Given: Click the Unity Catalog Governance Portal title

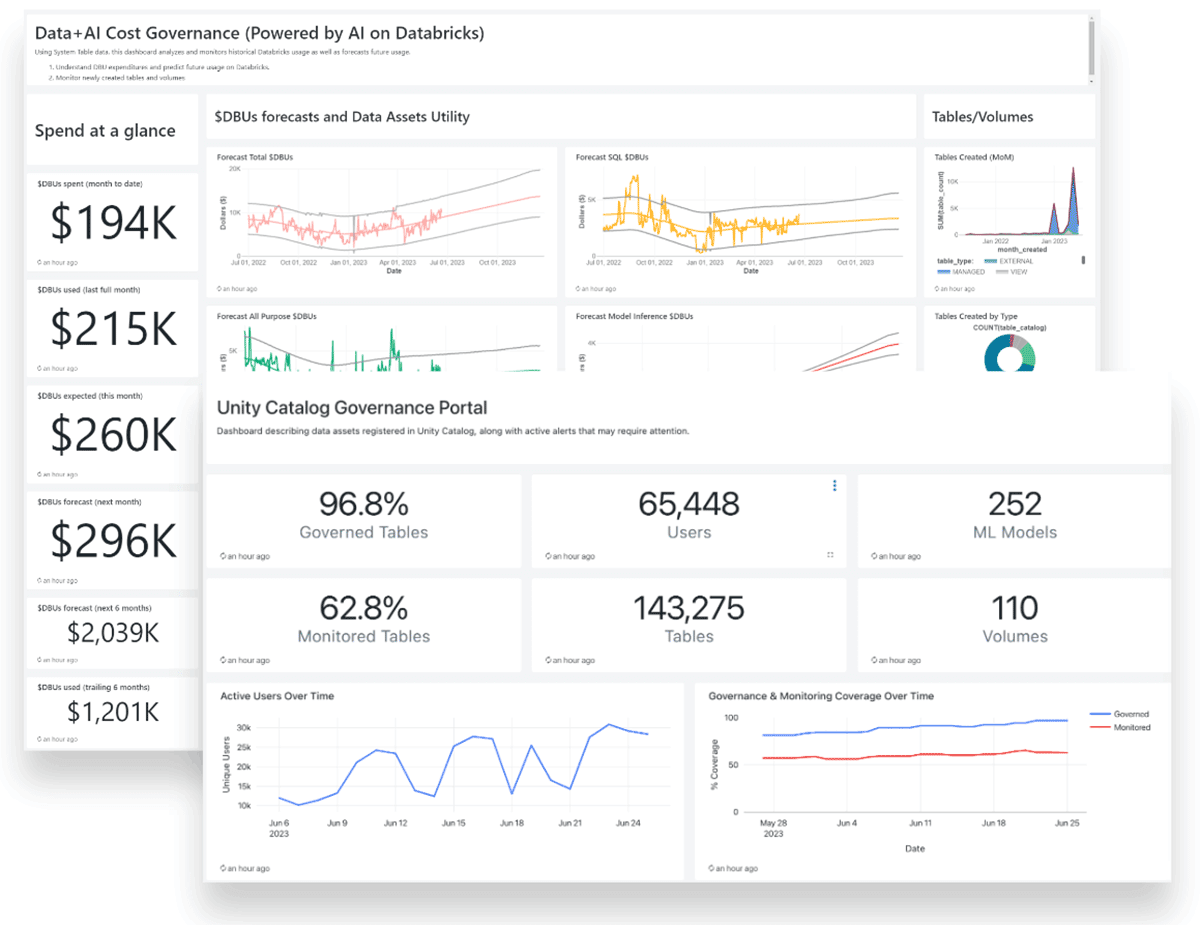Looking at the screenshot, I should point(352,408).
